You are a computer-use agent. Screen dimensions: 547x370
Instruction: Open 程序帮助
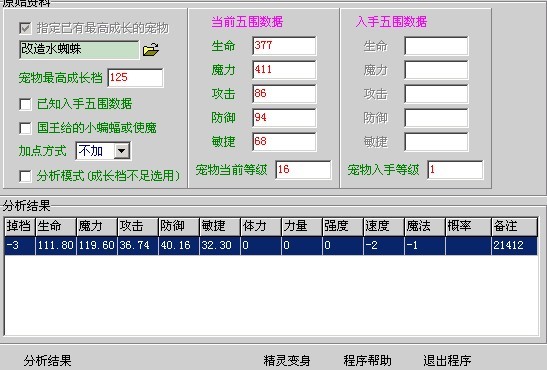pyautogui.click(x=367, y=361)
